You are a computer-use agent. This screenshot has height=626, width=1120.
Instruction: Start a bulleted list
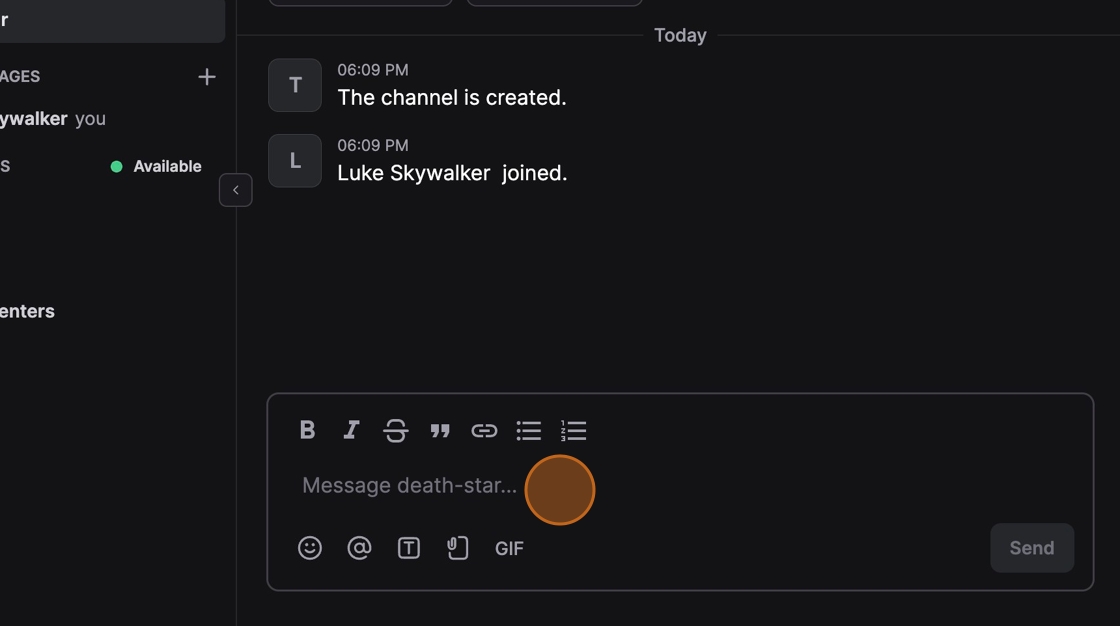(529, 430)
